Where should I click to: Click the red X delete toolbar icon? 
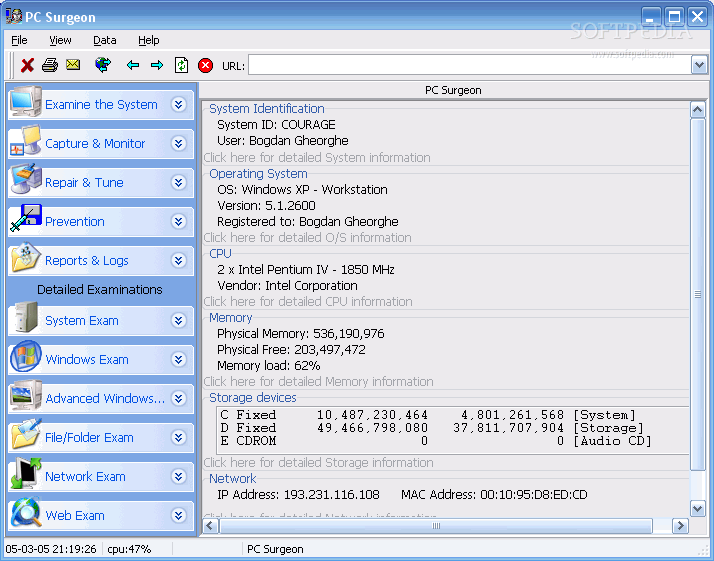click(27, 65)
